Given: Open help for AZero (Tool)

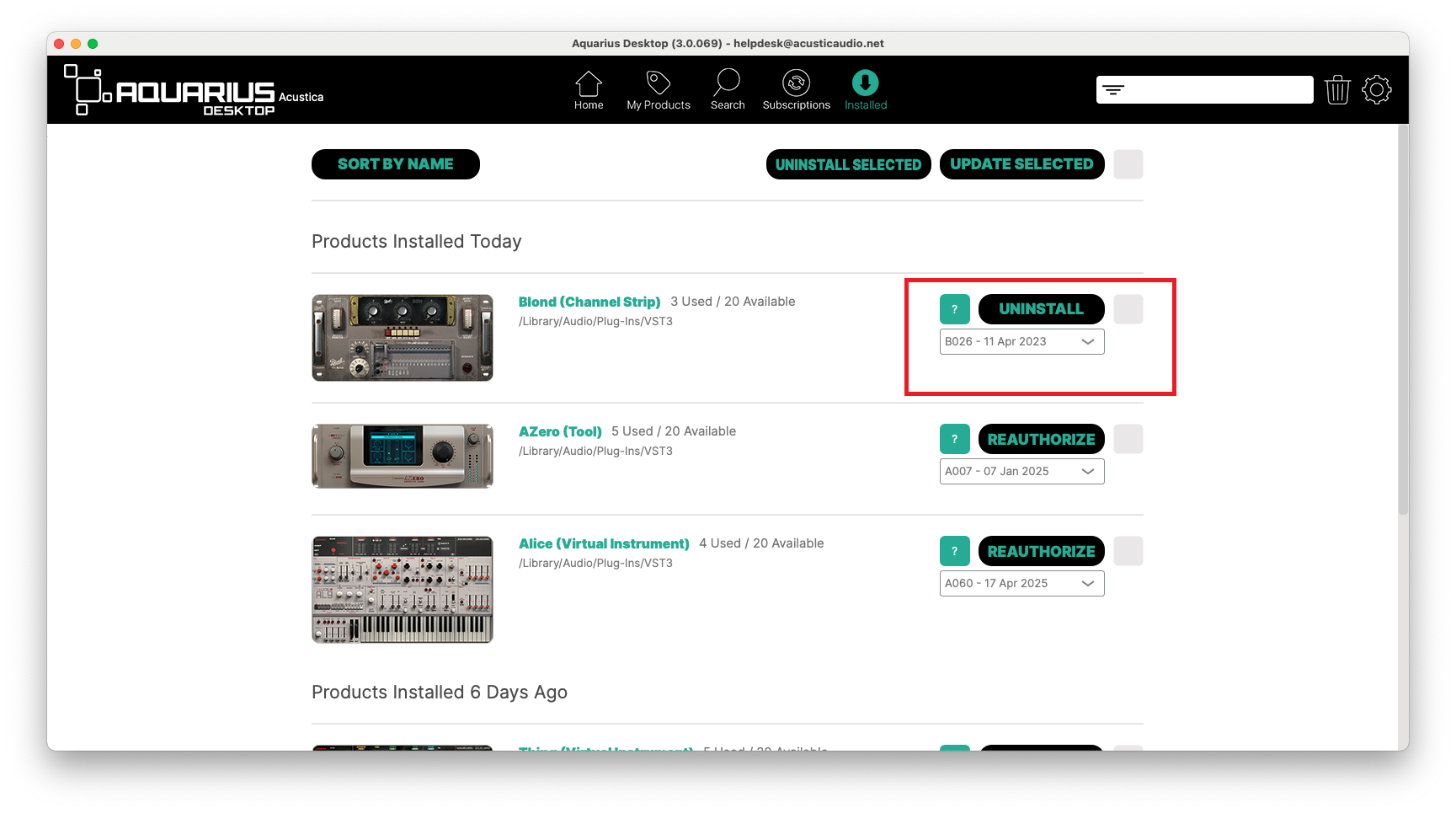Looking at the screenshot, I should coord(954,439).
